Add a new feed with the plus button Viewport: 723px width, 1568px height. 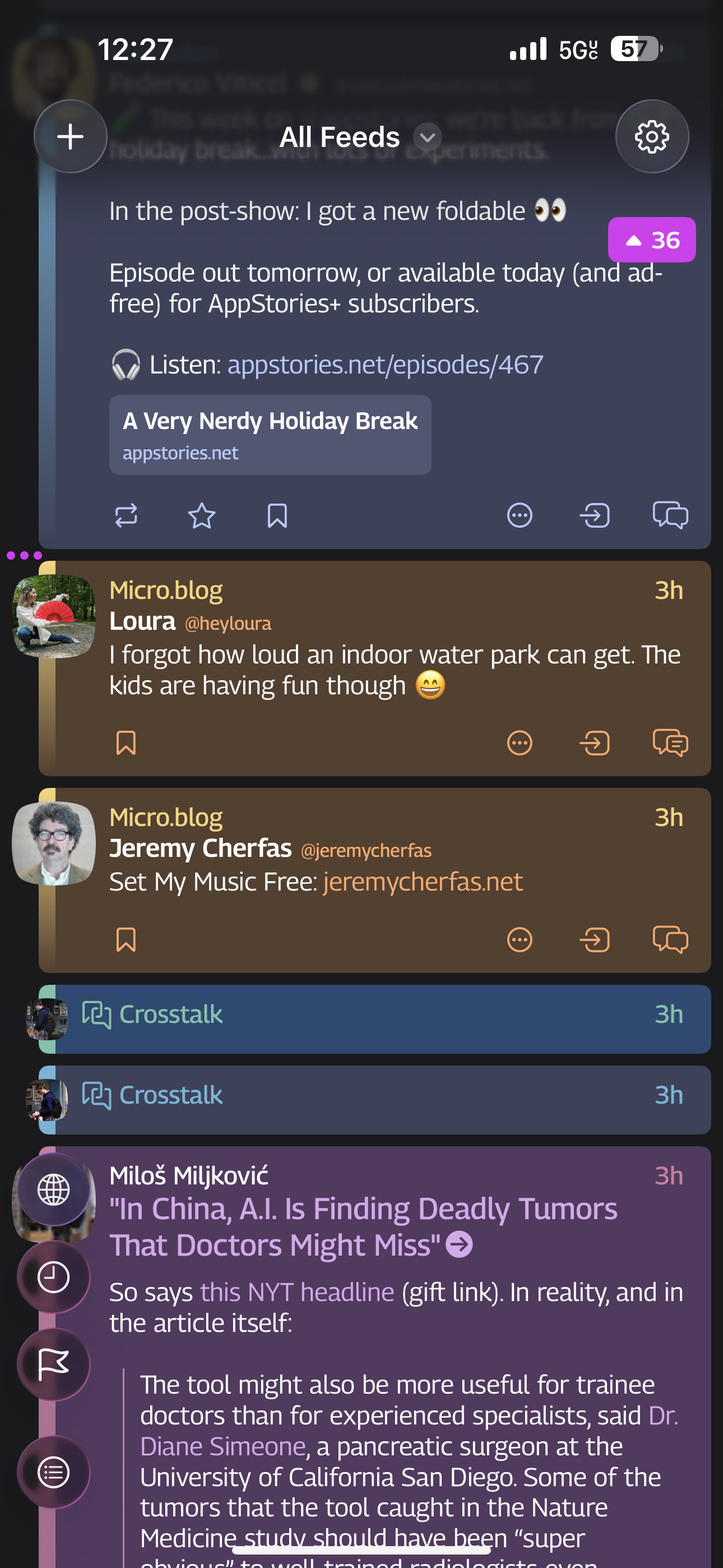70,137
